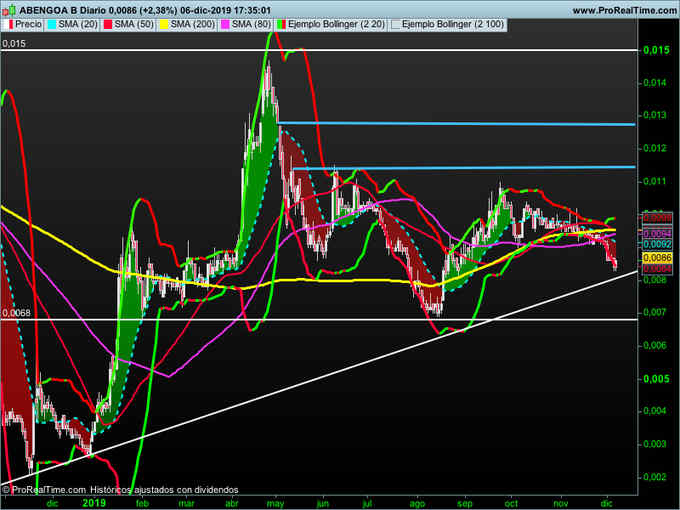The width and height of the screenshot is (680, 510).
Task: Click the 0,0068 support line label on left
Action: pos(16,313)
